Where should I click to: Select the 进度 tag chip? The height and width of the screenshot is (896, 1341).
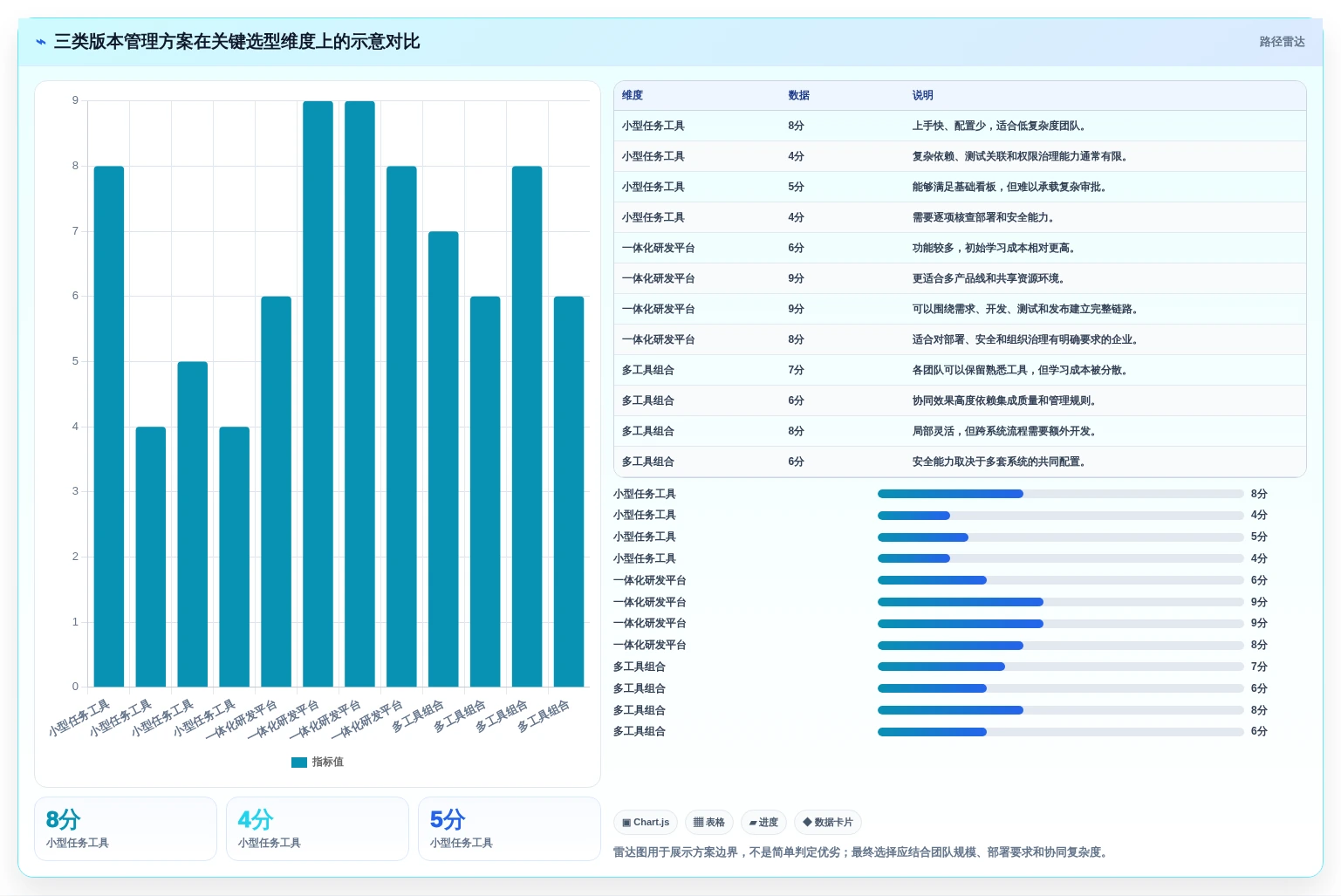(x=763, y=823)
